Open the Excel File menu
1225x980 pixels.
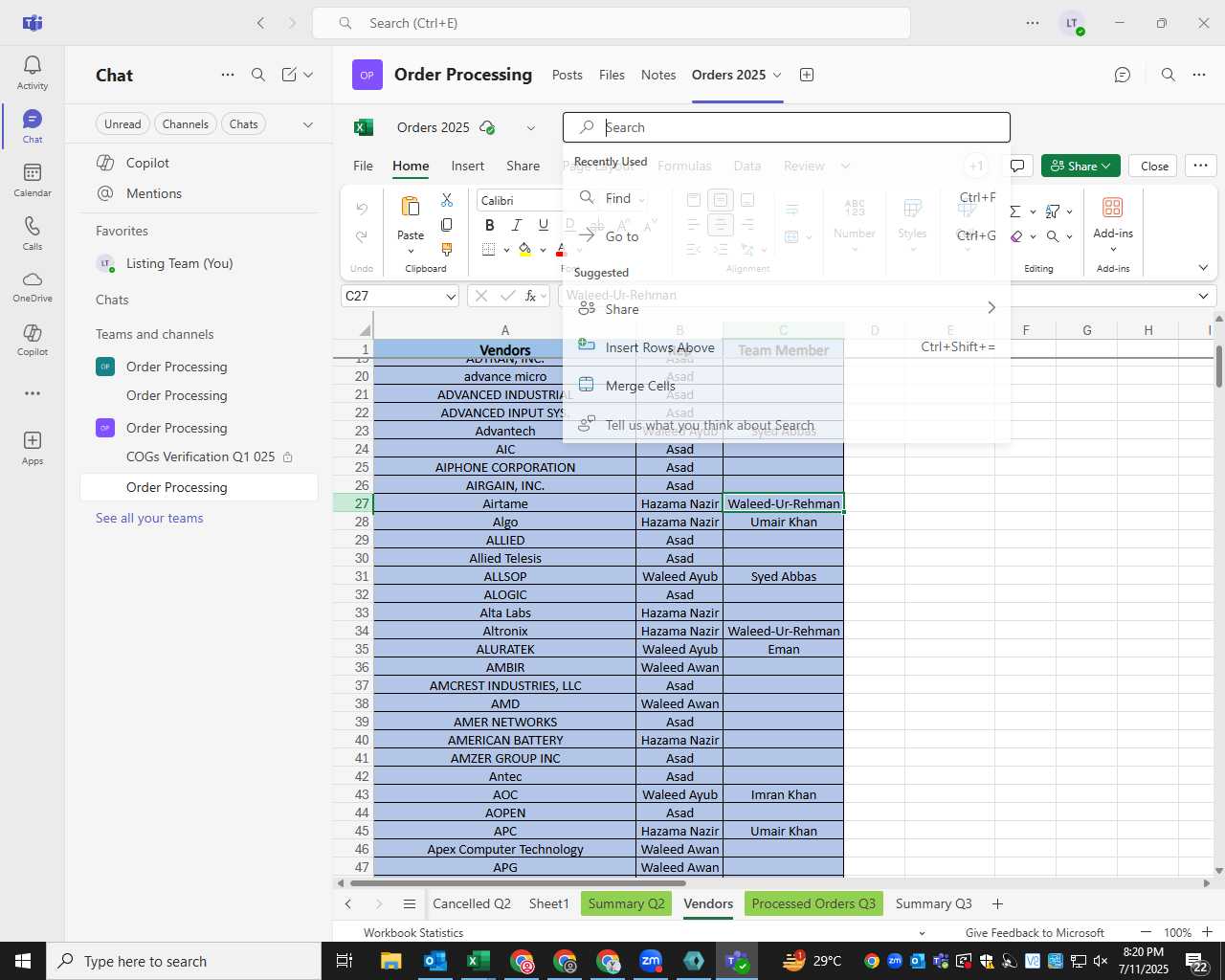[x=363, y=166]
